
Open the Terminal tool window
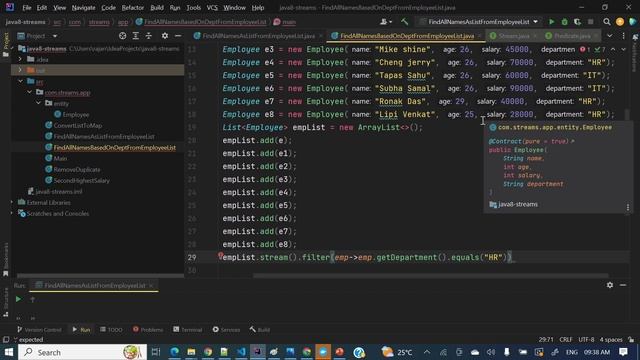pyautogui.click(x=187, y=329)
